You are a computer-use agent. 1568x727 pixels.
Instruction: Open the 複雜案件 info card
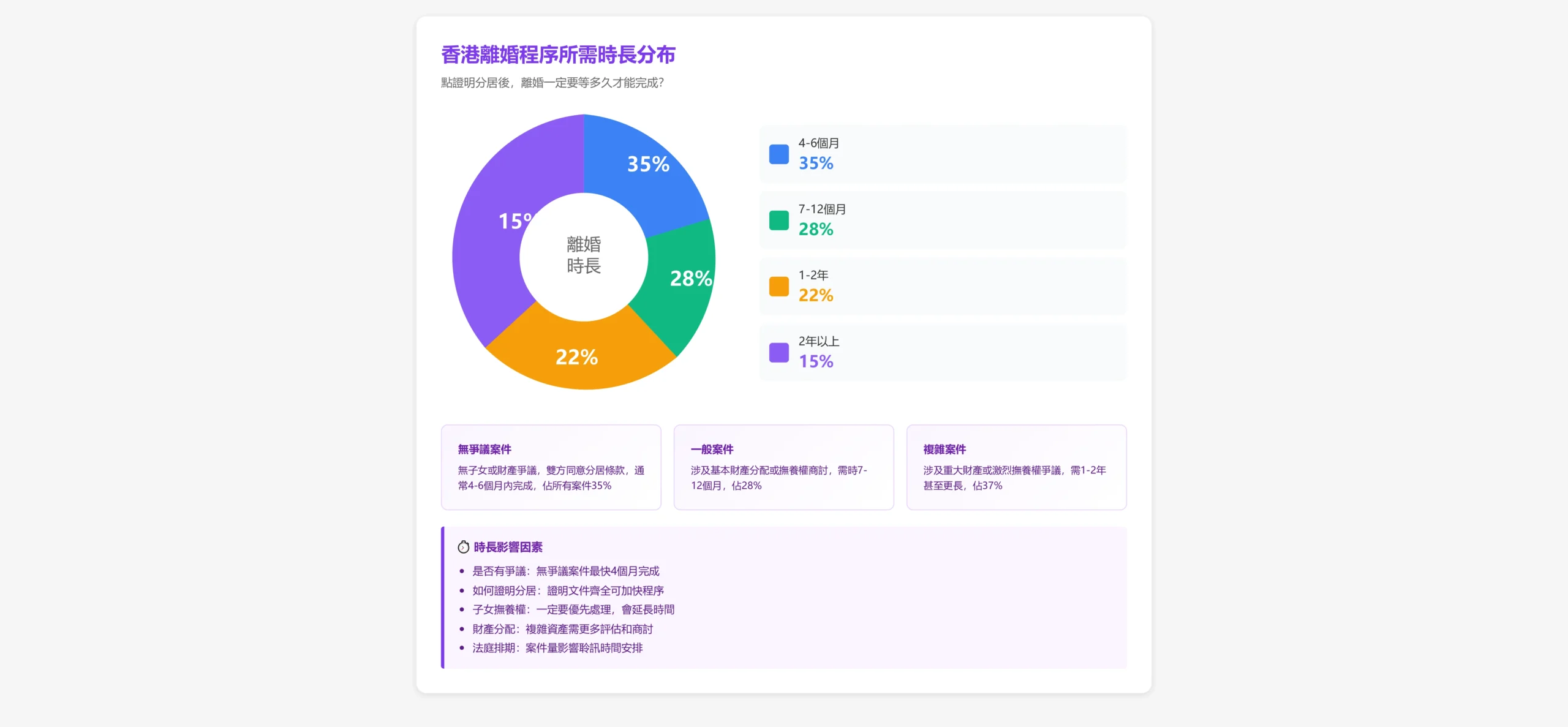[x=1016, y=467]
